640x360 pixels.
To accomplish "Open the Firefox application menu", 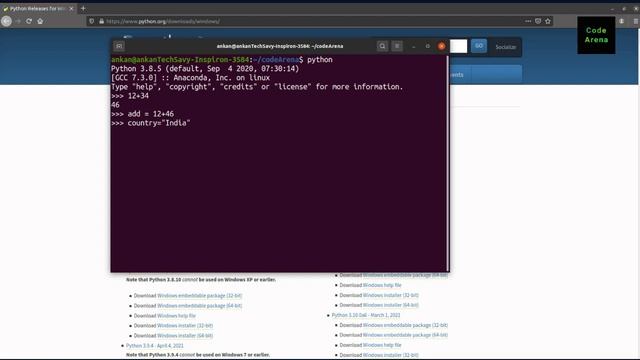I will pos(636,21).
